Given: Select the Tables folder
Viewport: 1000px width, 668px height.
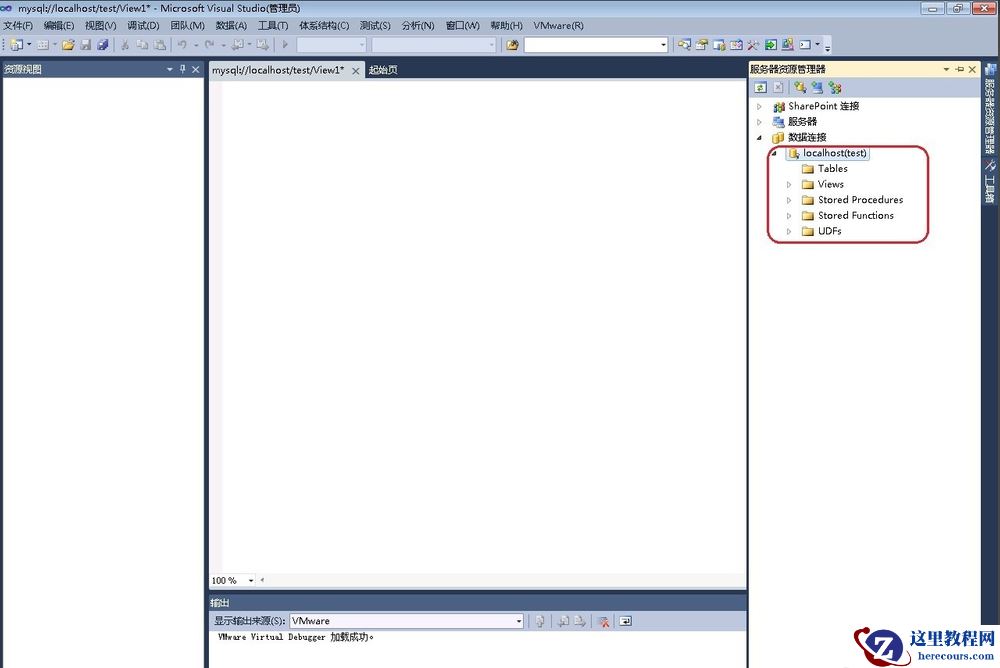Looking at the screenshot, I should click(832, 168).
